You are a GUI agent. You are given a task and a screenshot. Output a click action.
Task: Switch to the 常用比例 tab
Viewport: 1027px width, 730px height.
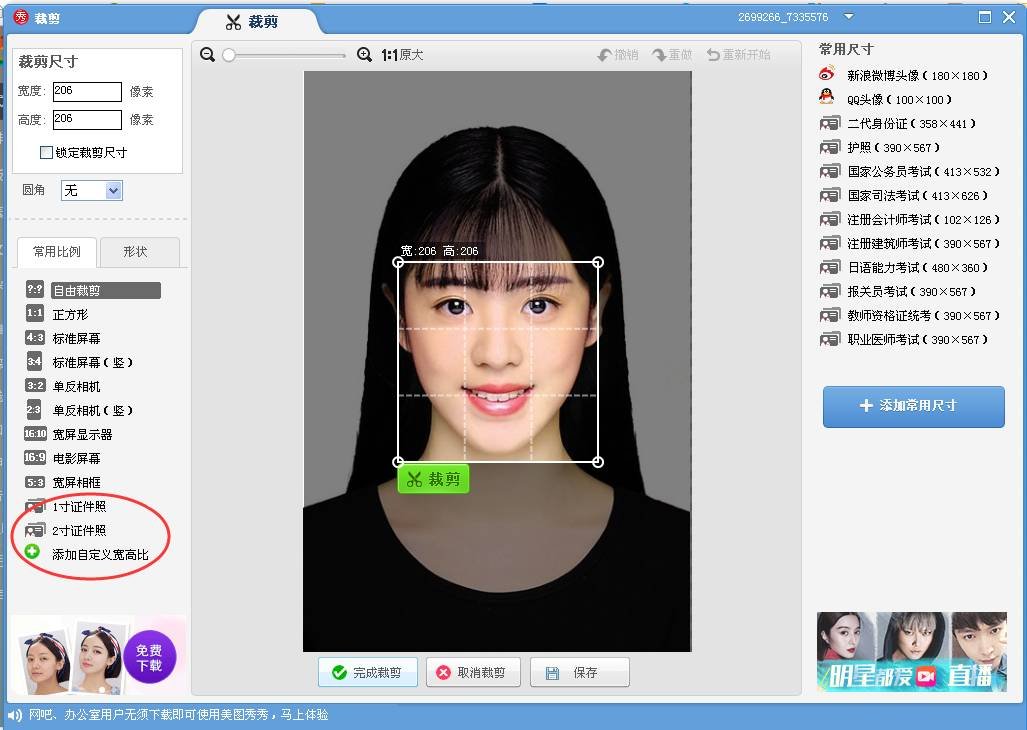point(57,252)
